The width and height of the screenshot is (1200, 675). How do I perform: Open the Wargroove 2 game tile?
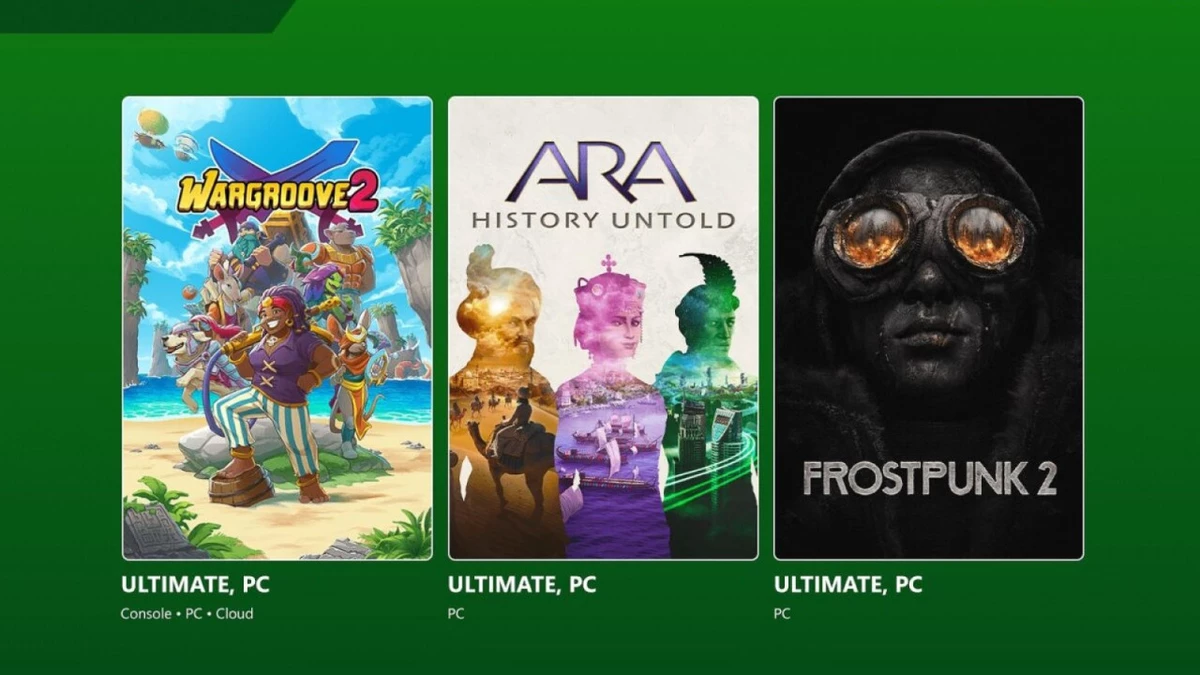click(x=277, y=328)
